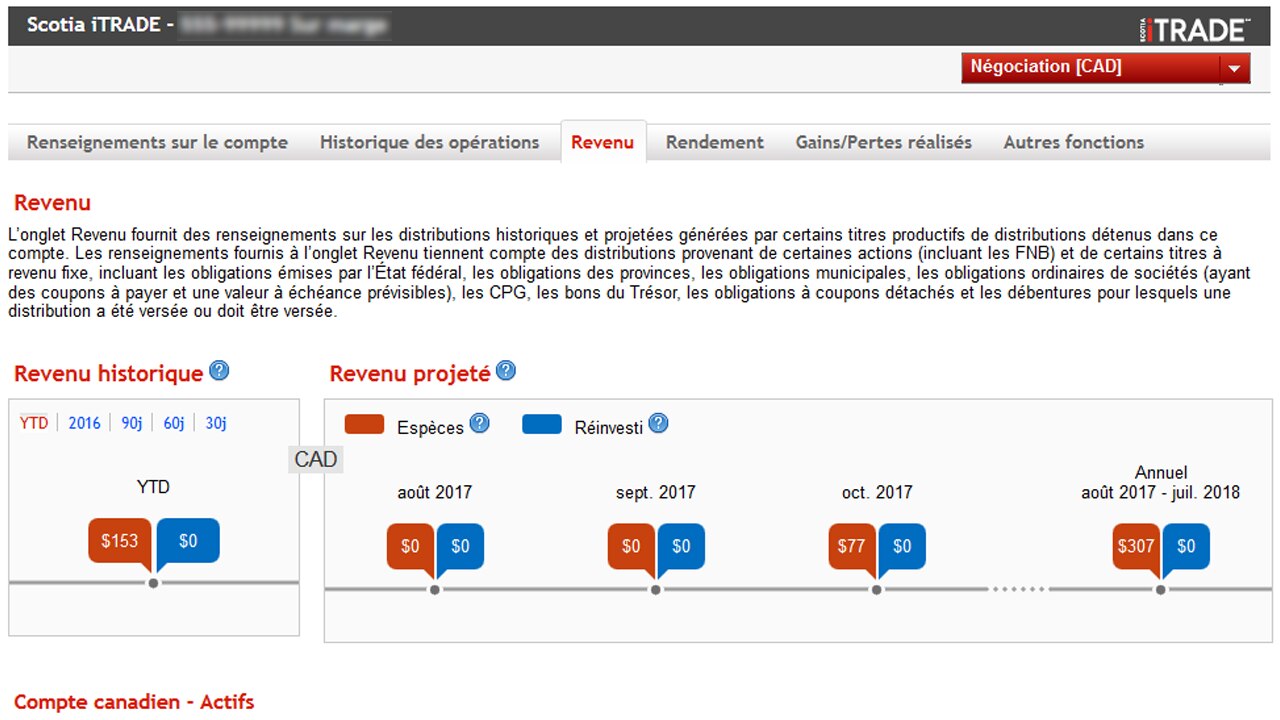The height and width of the screenshot is (720, 1280).
Task: Select YTD historical income period
Action: click(34, 423)
